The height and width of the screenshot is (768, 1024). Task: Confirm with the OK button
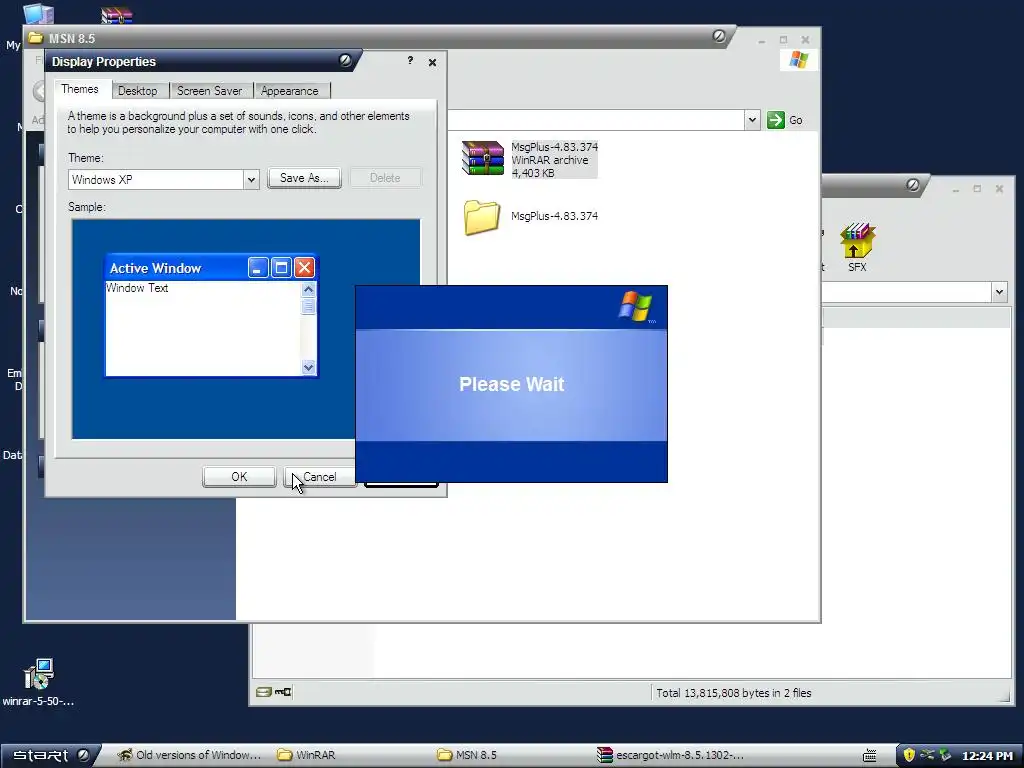pos(239,477)
